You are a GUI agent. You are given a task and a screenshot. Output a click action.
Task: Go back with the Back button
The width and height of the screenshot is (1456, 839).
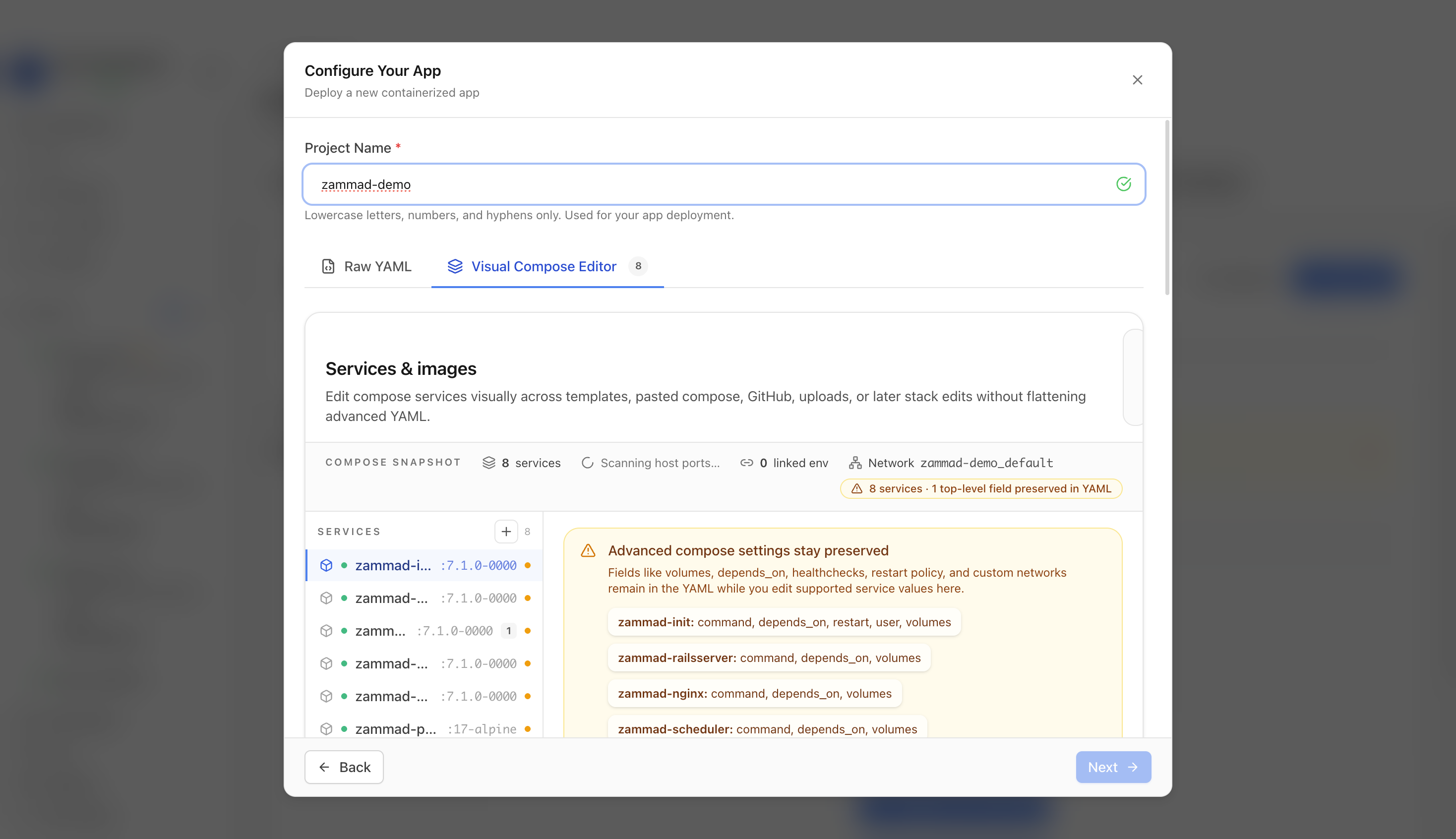point(344,767)
